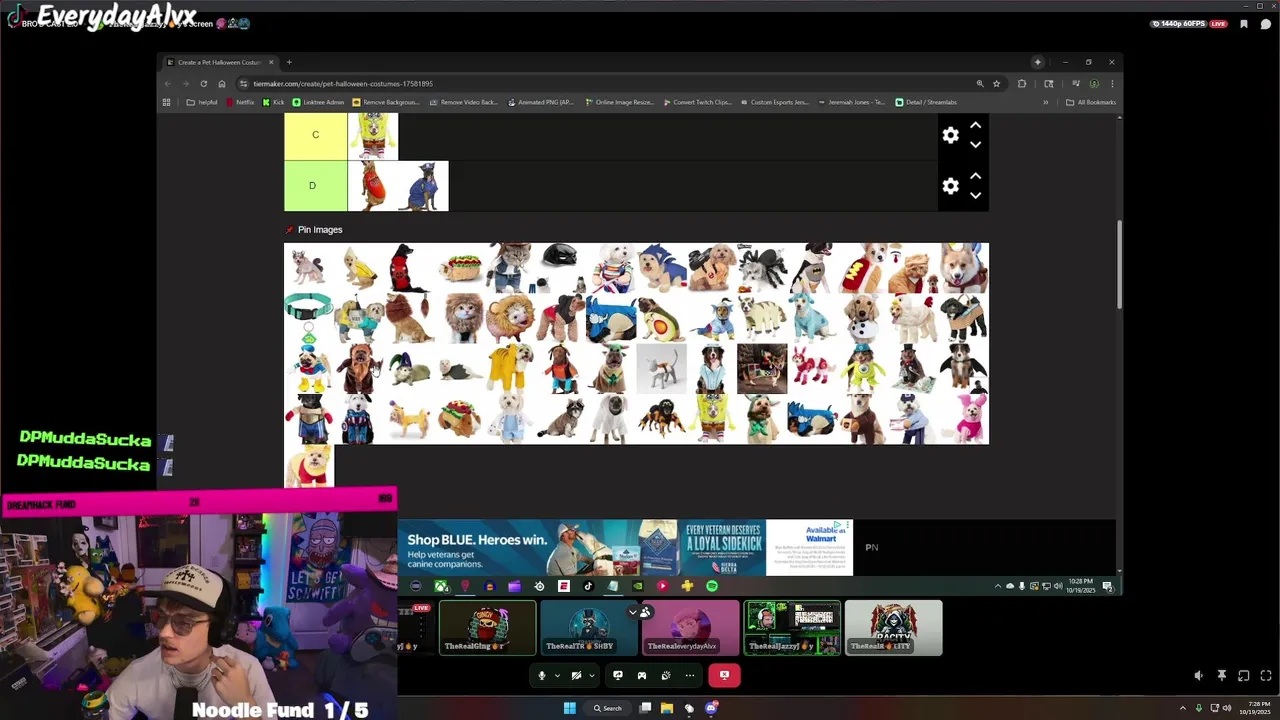The image size is (1280, 720).
Task: Toggle camera in call controls
Action: click(x=576, y=675)
